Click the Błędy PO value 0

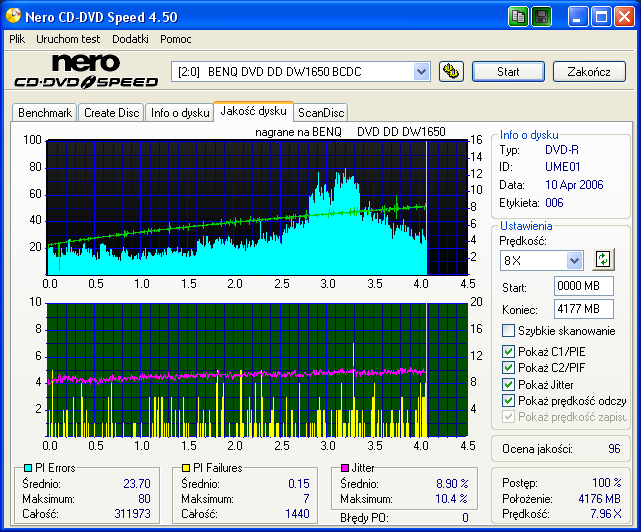465,518
